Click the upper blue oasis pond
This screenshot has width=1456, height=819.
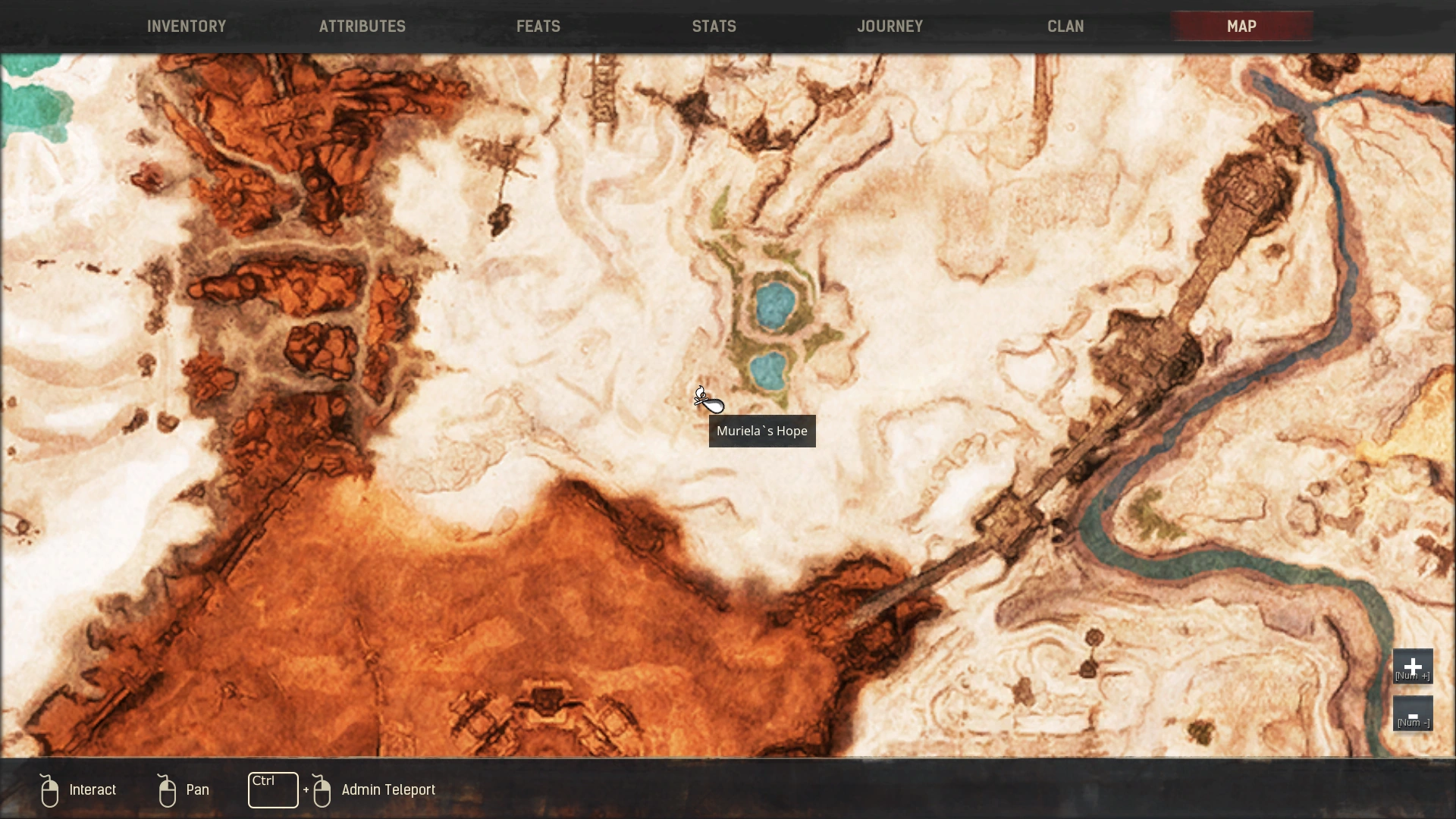click(x=774, y=305)
